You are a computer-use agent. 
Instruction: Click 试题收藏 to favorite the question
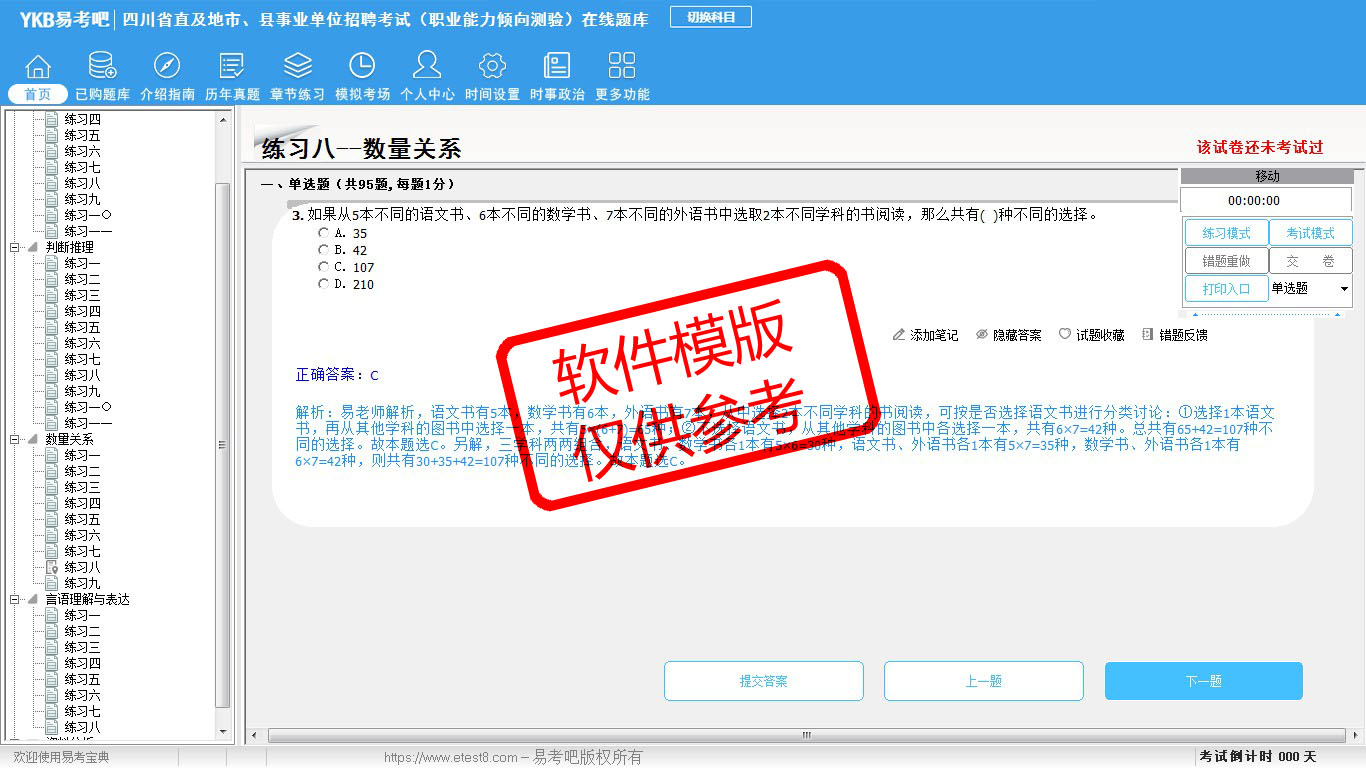(1091, 335)
